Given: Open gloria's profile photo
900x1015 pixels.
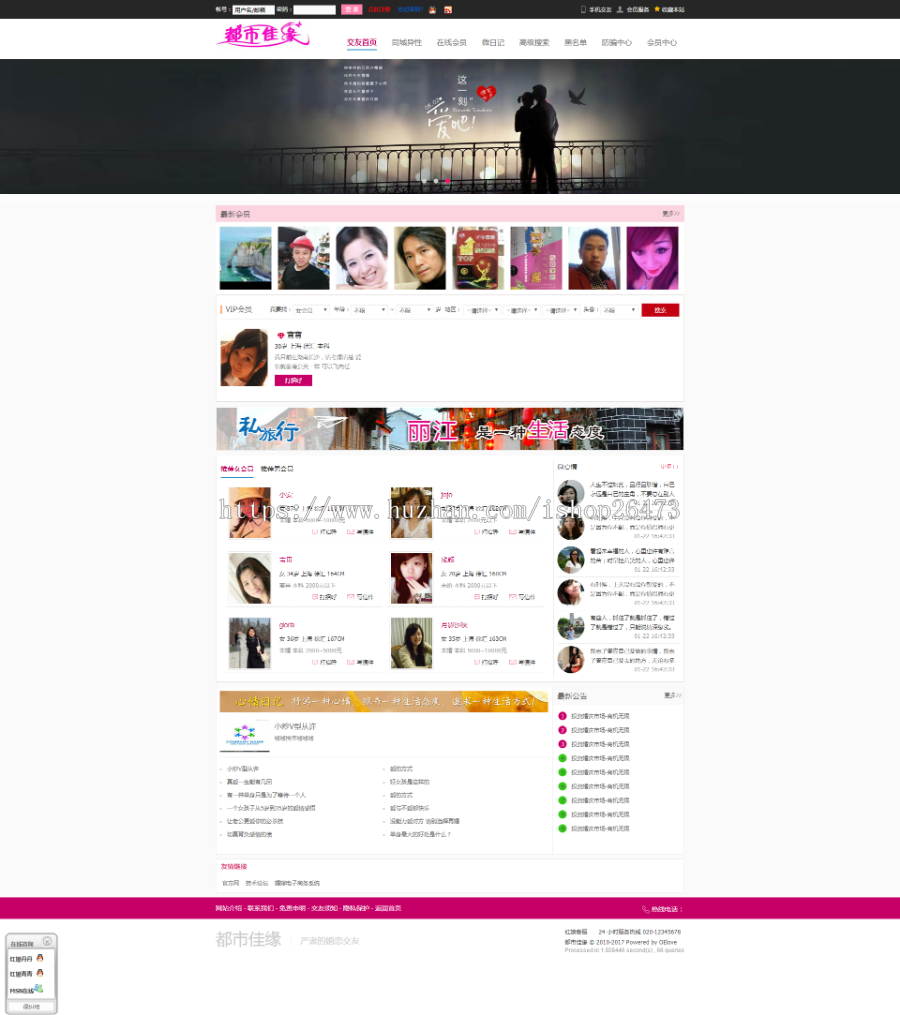Looking at the screenshot, I should click(249, 643).
